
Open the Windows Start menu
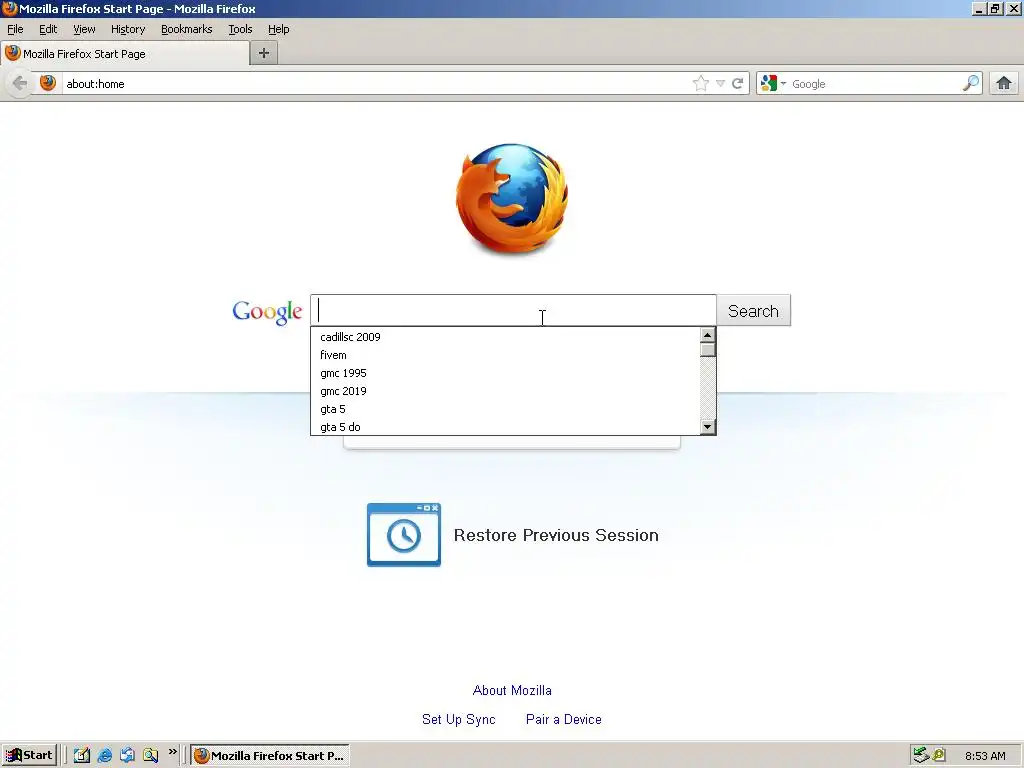point(29,756)
